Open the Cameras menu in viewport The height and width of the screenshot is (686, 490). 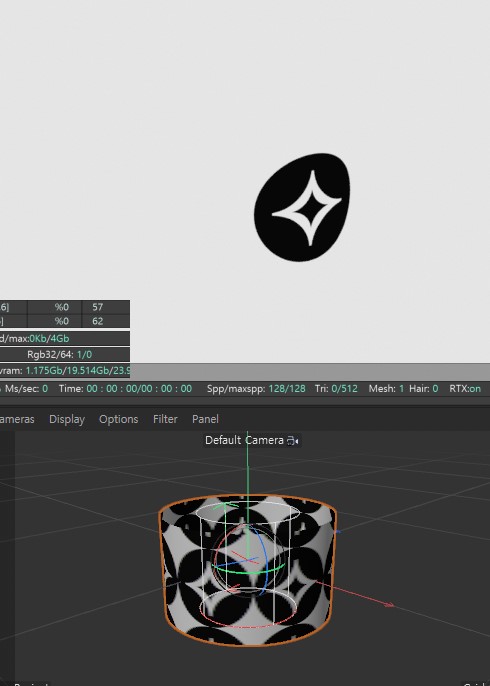tap(17, 419)
